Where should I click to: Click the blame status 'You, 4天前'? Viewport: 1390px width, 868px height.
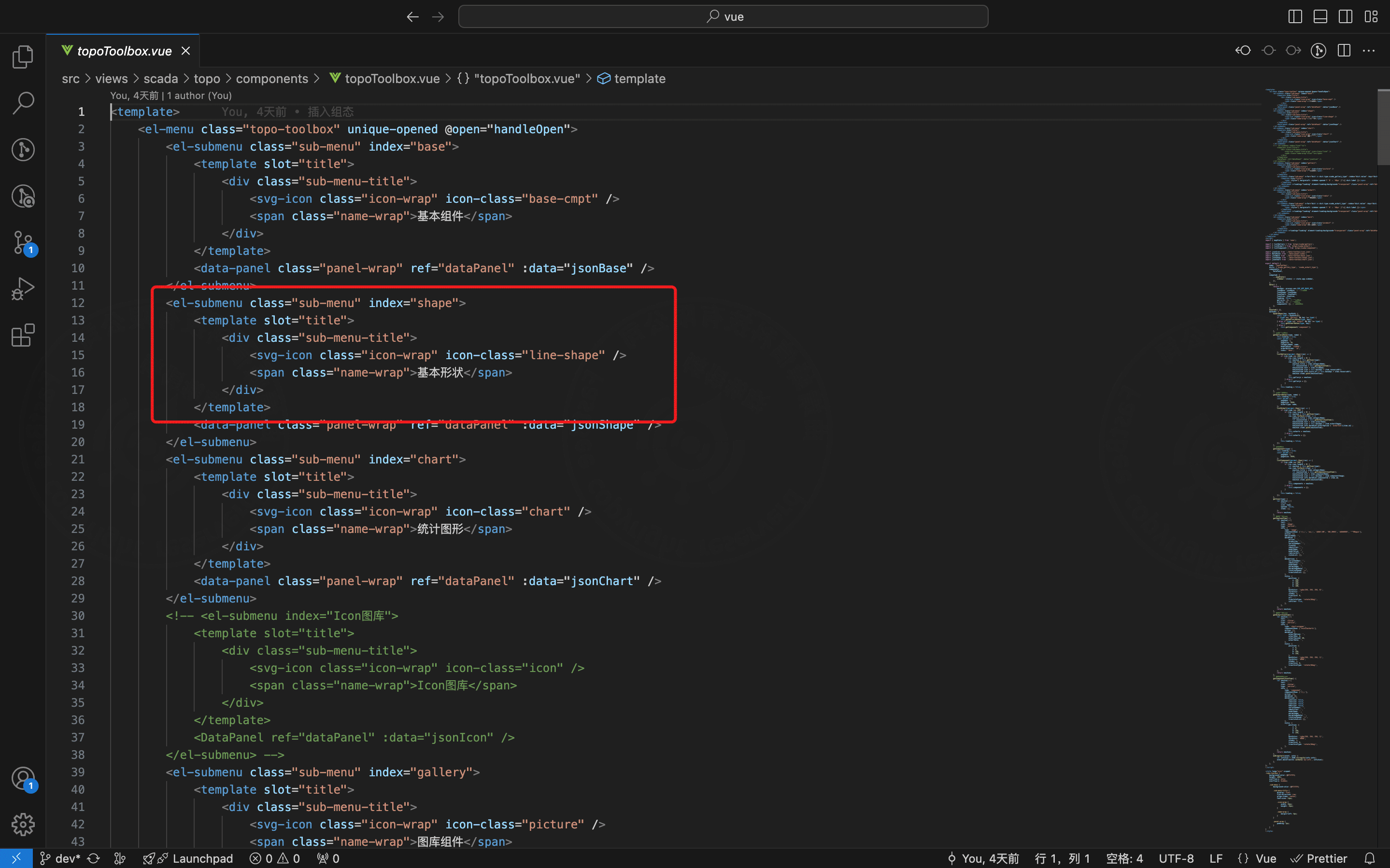point(983,858)
